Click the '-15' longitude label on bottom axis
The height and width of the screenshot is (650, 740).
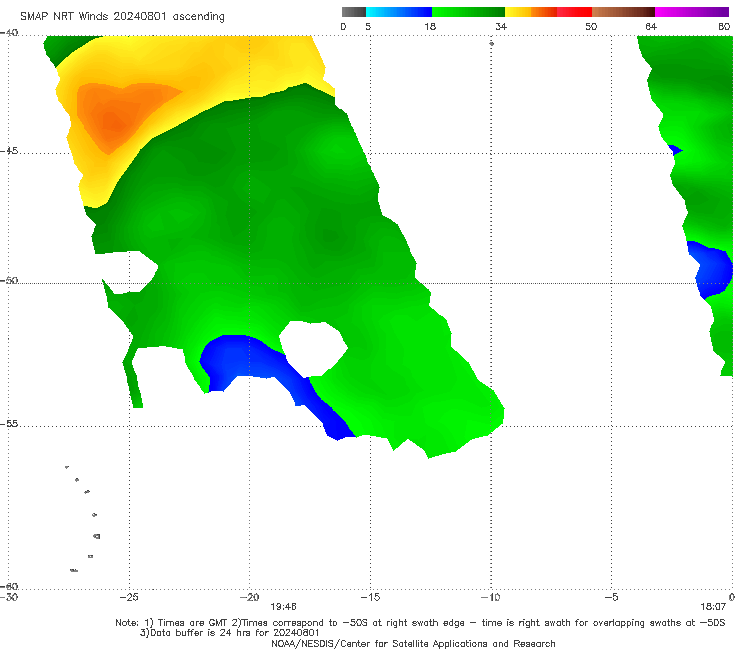370,597
